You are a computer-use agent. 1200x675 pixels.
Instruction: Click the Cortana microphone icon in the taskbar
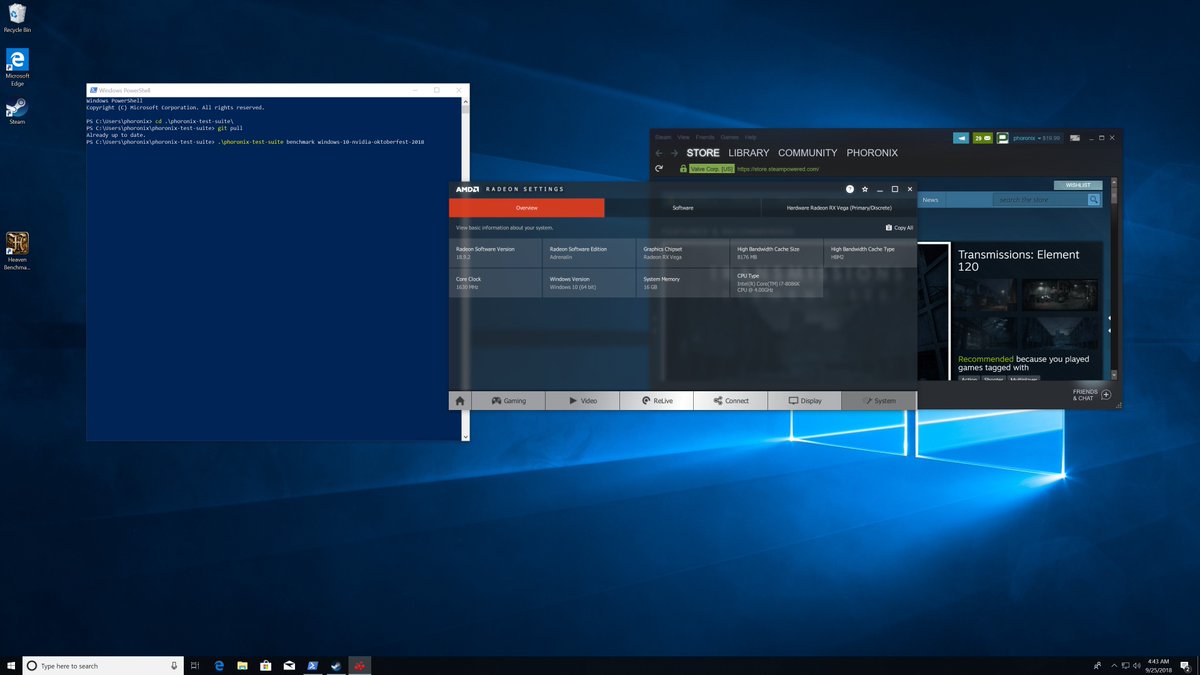coord(174,665)
